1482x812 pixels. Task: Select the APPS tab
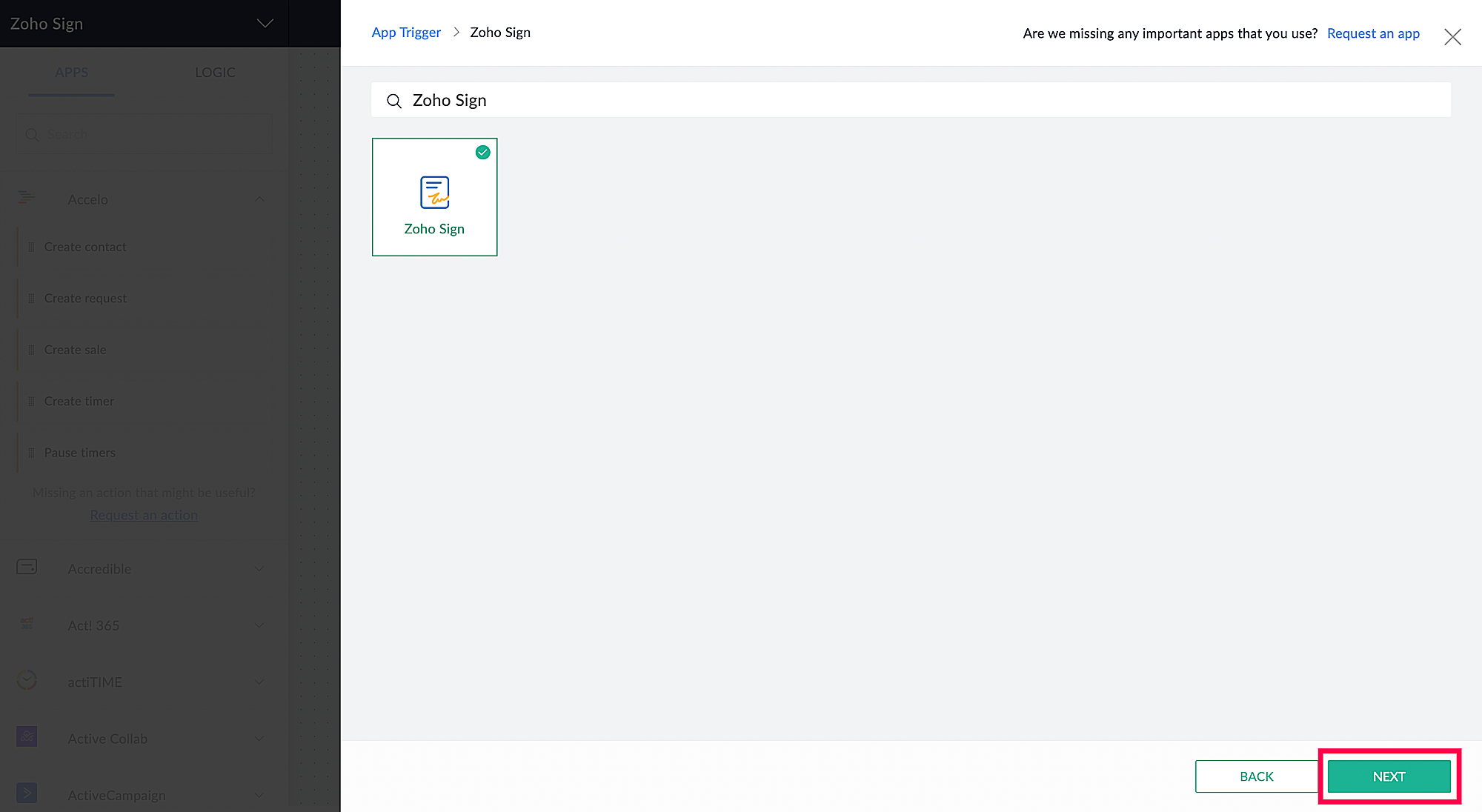pos(71,73)
